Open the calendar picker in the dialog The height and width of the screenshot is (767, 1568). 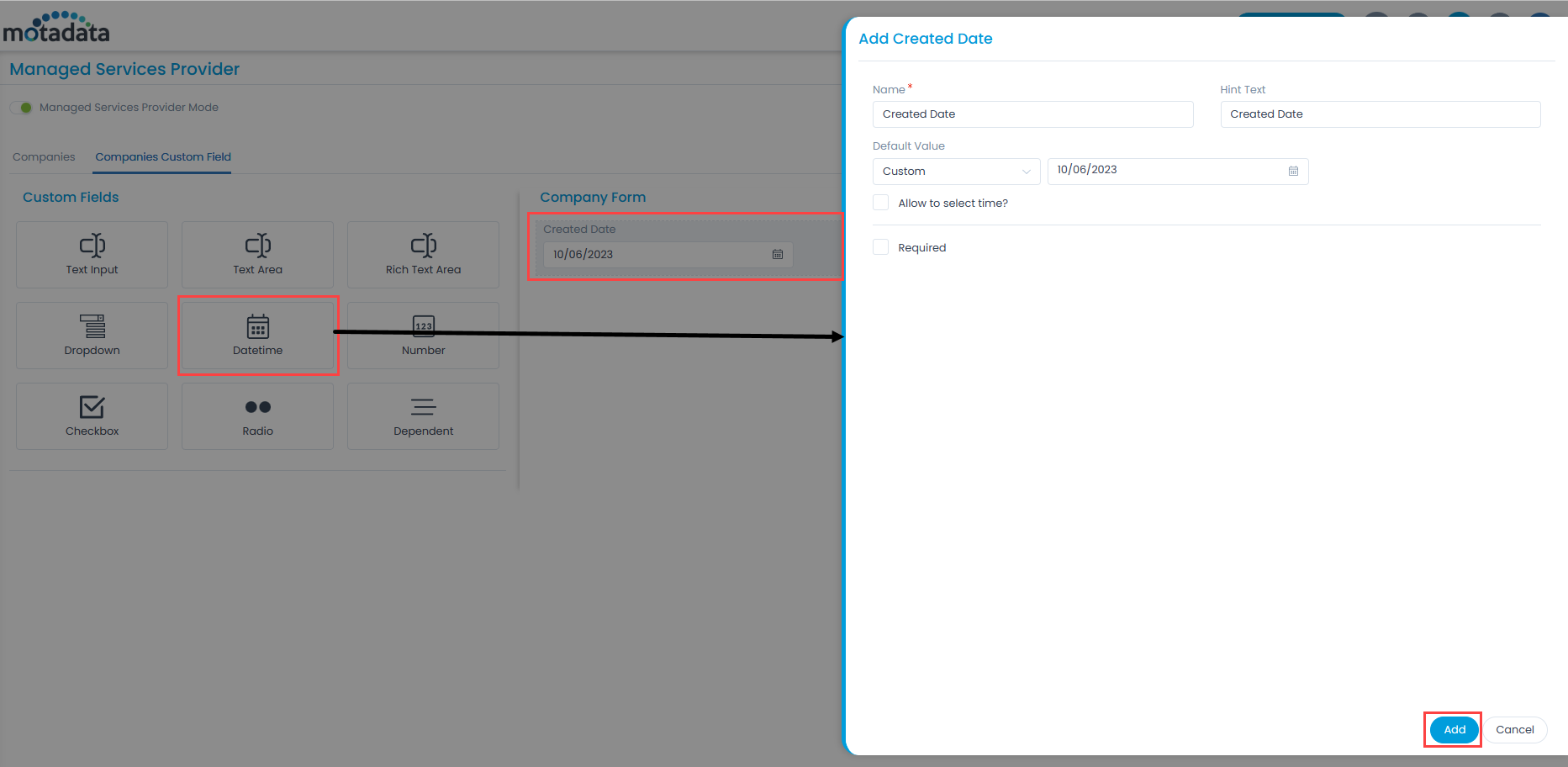(1293, 171)
